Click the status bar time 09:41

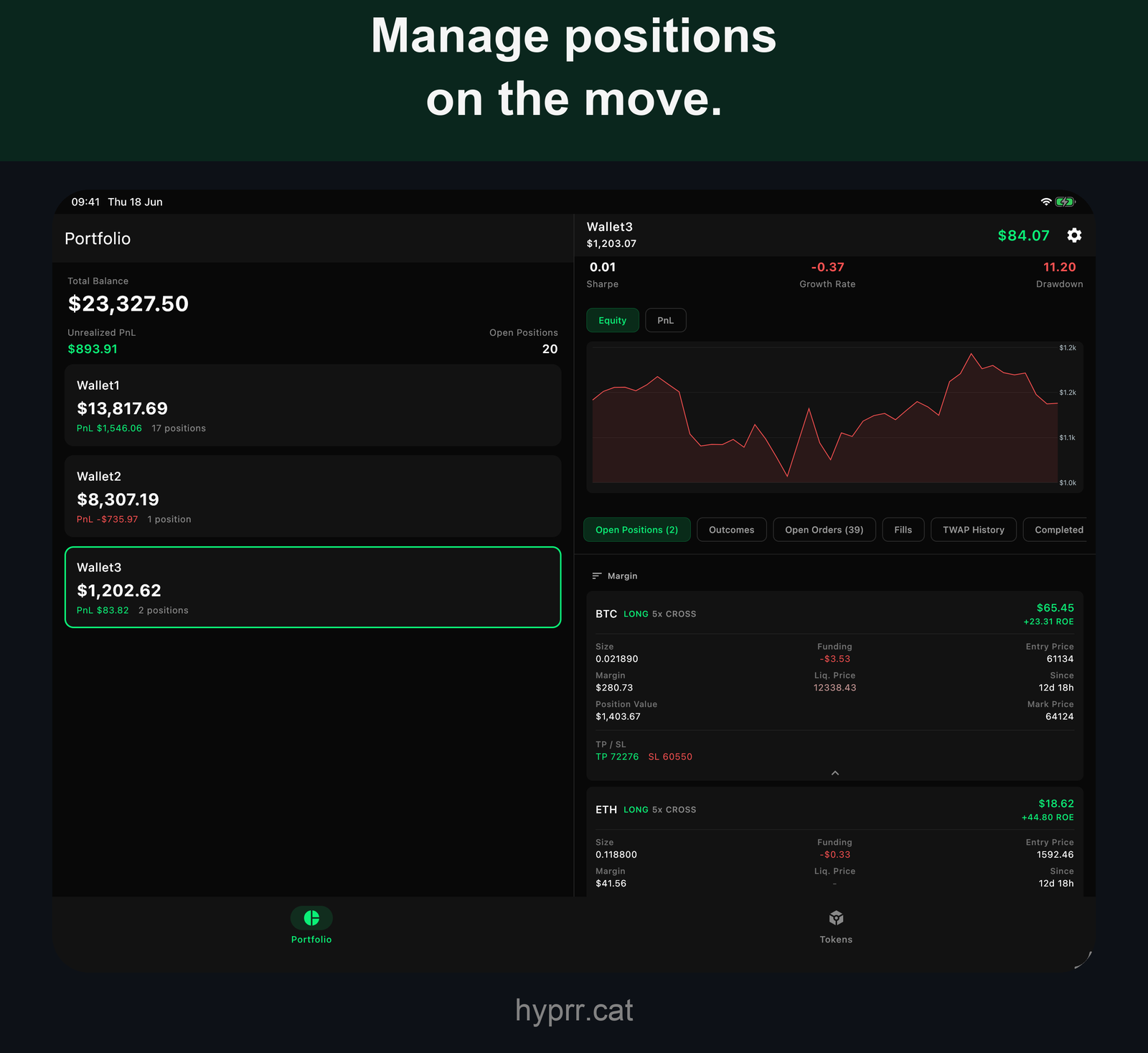click(85, 202)
